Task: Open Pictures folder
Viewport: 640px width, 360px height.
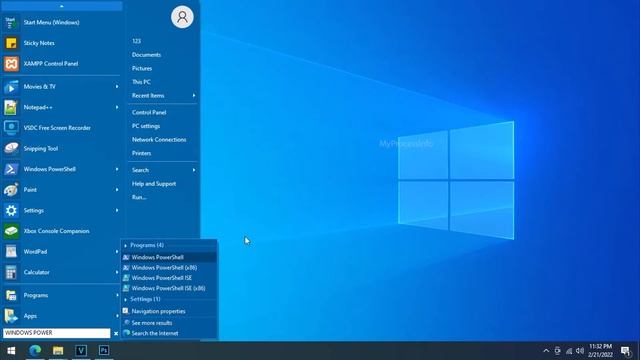Action: coord(142,68)
